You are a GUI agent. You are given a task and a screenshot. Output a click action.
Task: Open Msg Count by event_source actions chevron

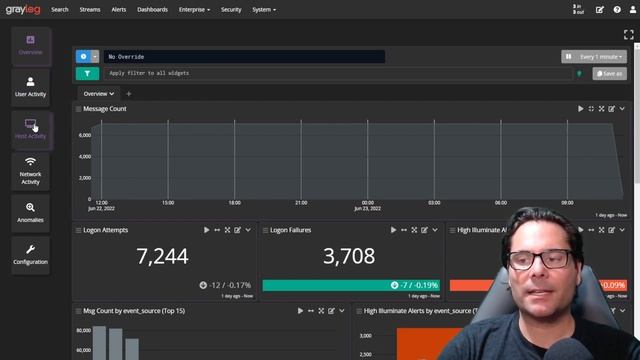point(342,311)
